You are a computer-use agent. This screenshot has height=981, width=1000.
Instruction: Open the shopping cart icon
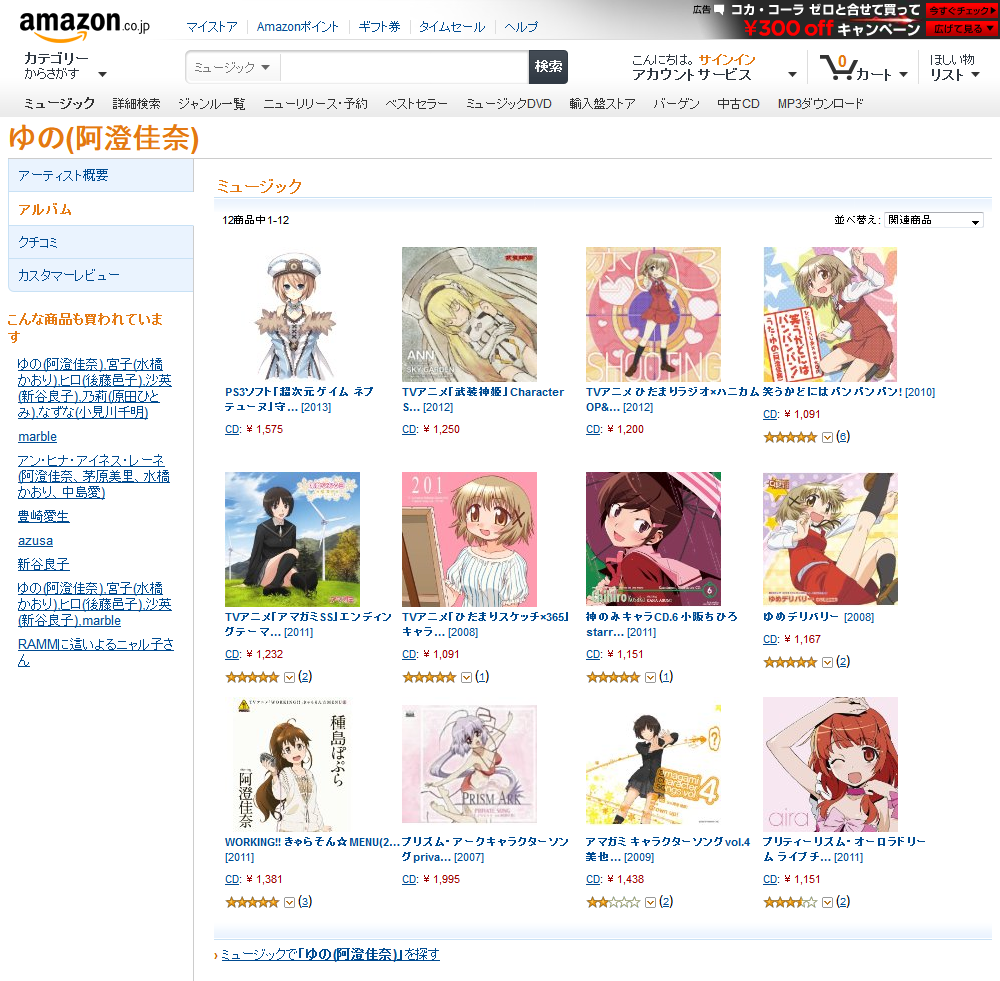pyautogui.click(x=837, y=67)
